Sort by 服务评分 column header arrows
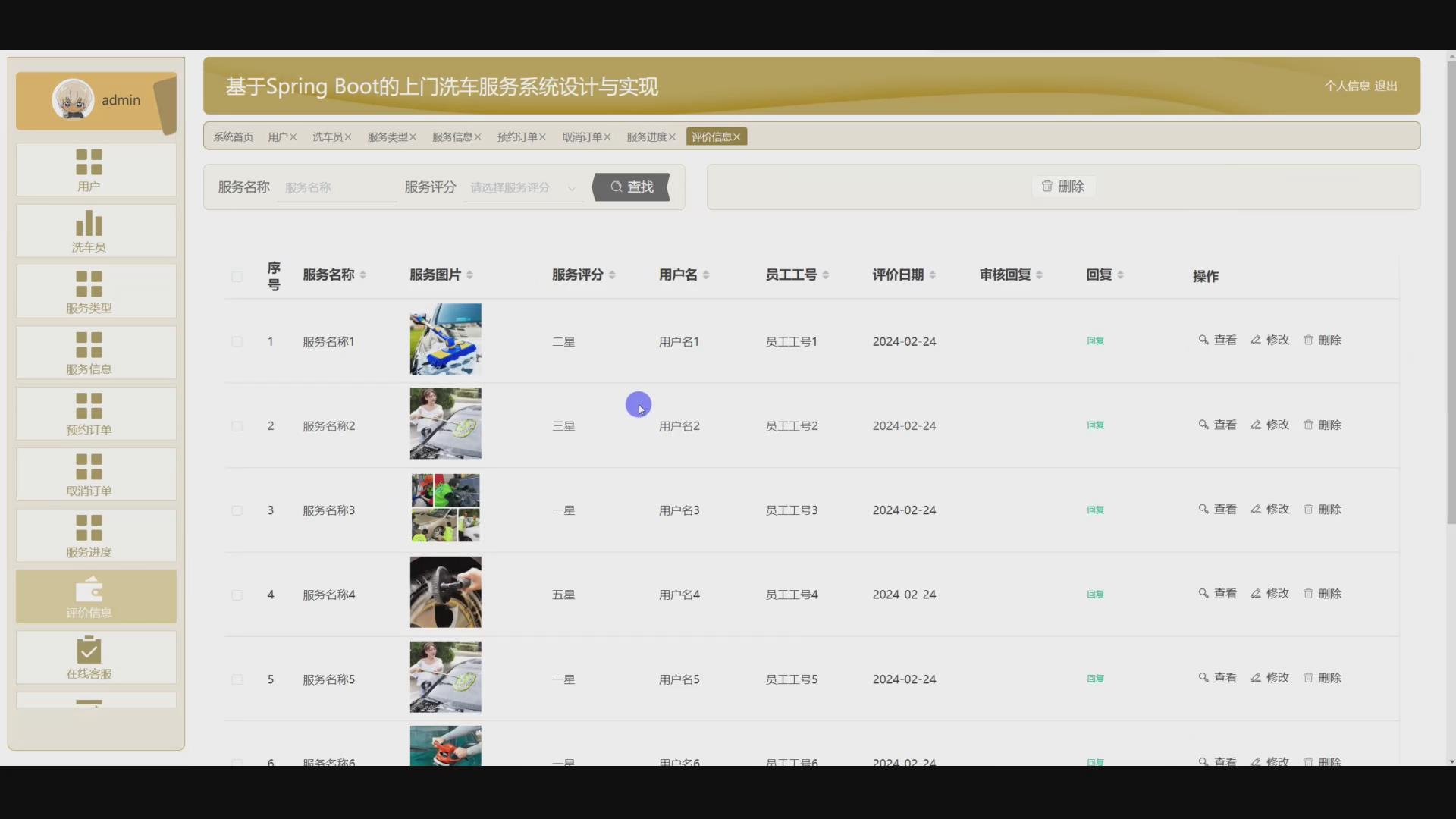 [x=612, y=275]
